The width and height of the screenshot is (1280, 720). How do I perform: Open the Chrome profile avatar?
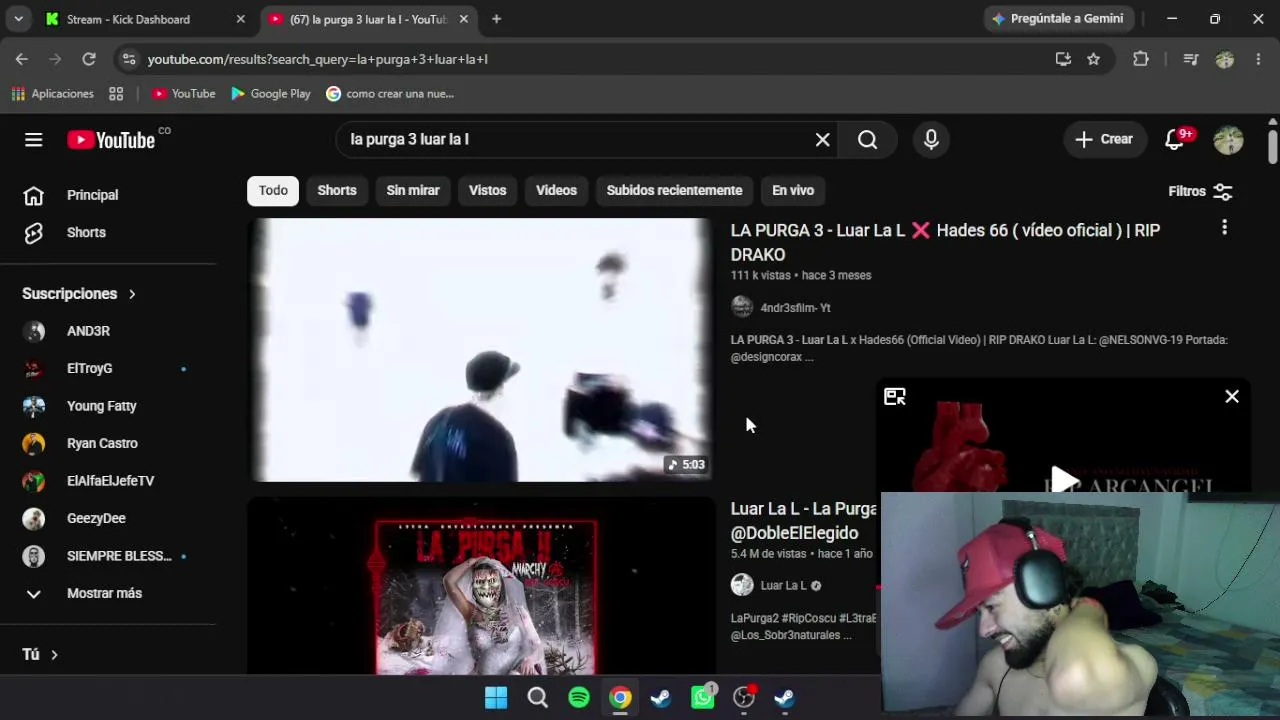pyautogui.click(x=1225, y=59)
